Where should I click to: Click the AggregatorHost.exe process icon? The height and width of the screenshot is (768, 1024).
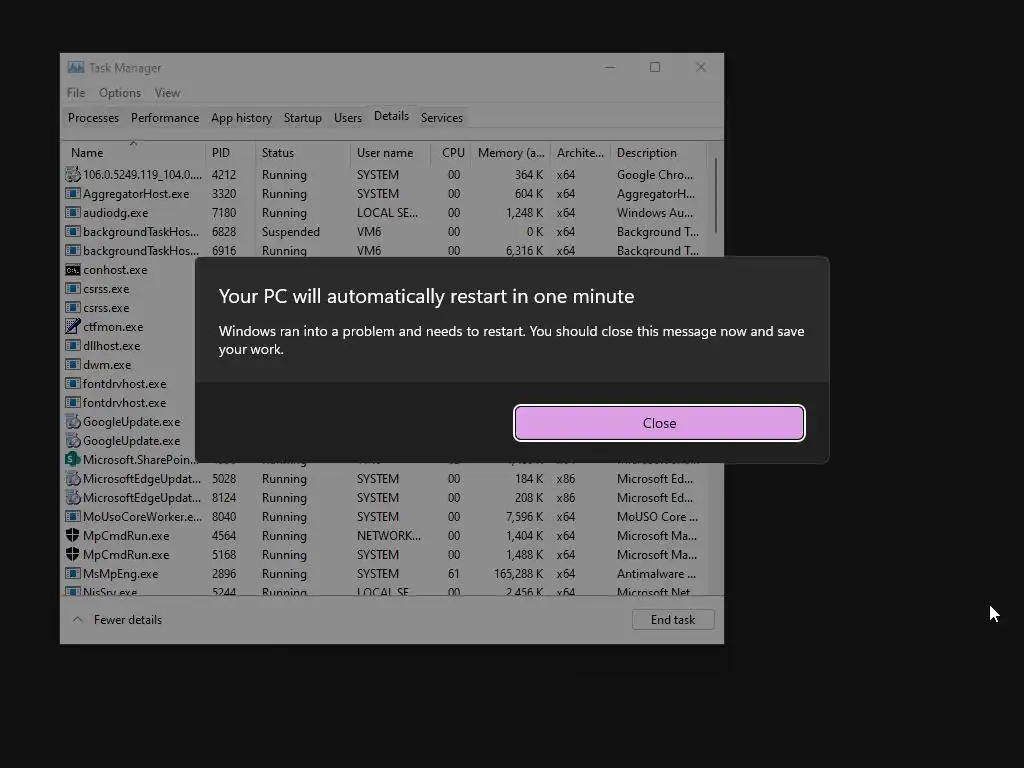pyautogui.click(x=72, y=193)
